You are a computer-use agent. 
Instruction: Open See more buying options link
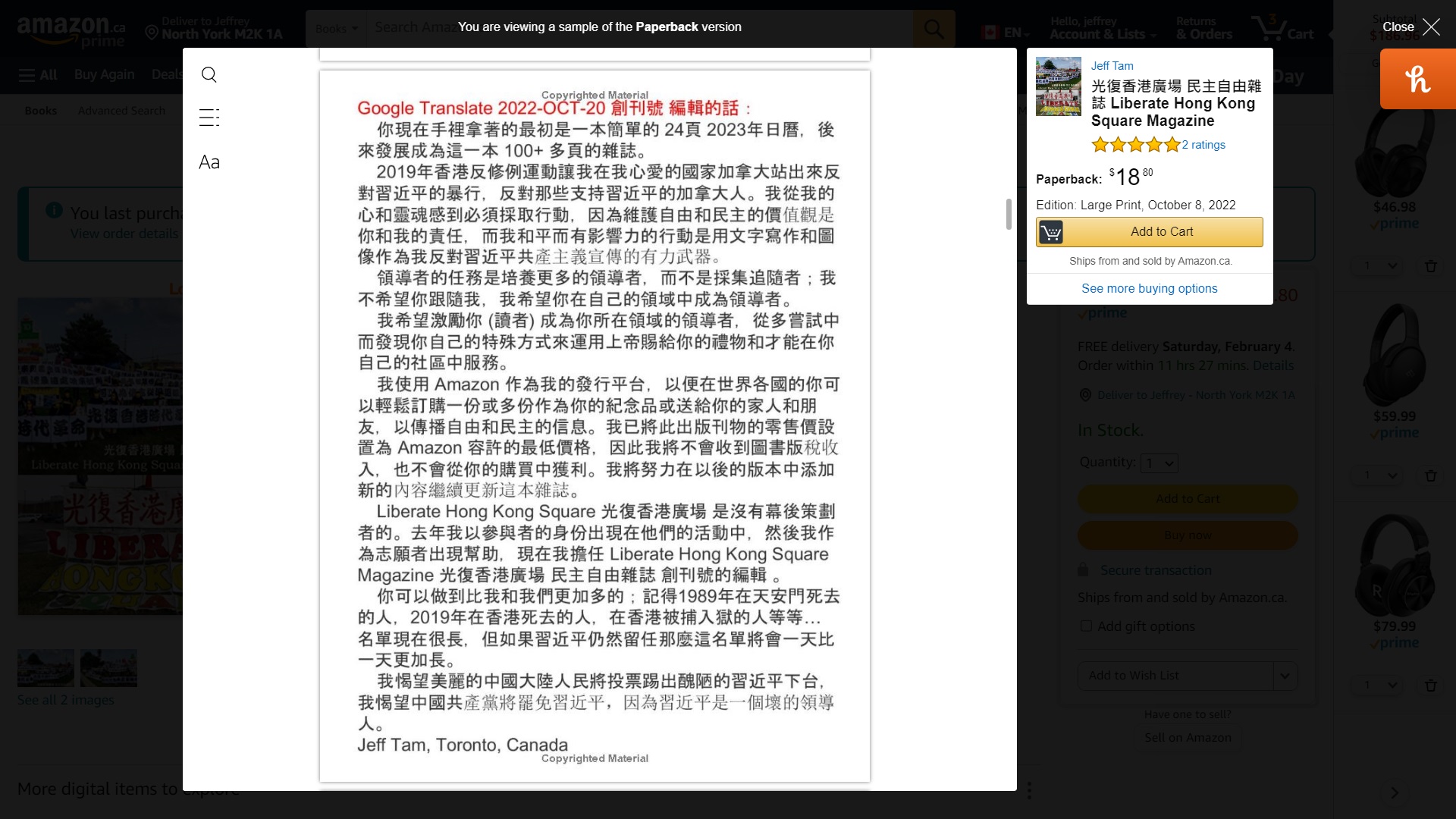point(1149,288)
